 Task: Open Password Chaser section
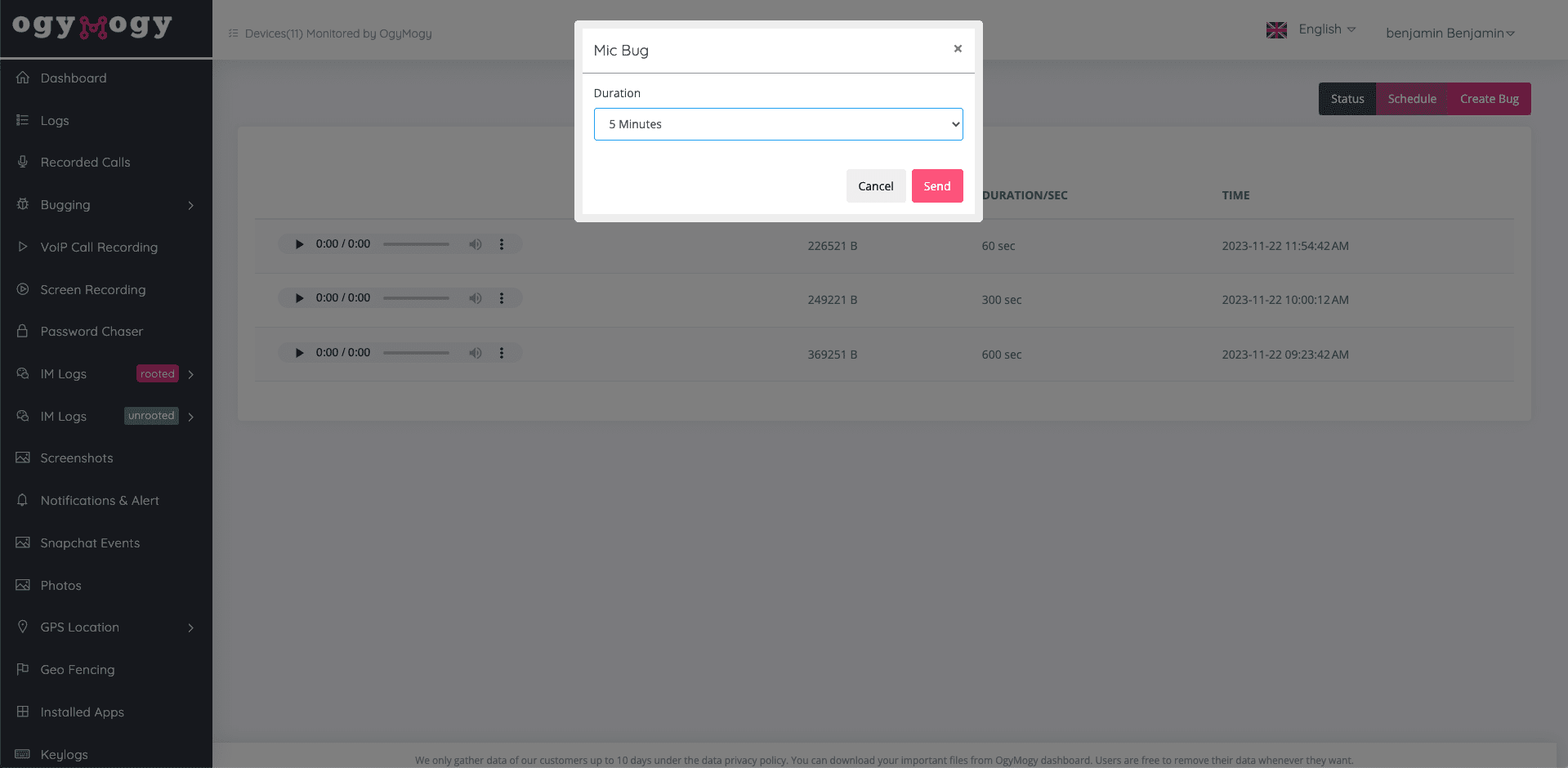(92, 331)
